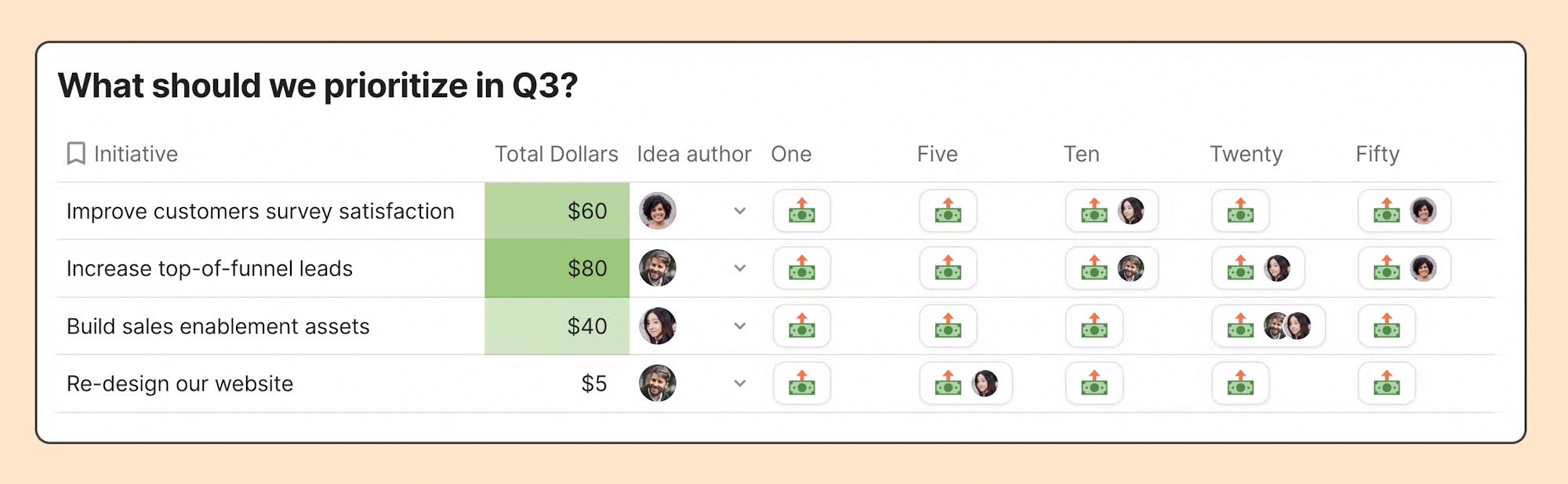Viewport: 1568px width, 484px height.
Task: Open idea author dropdown for Improve customers survey satisfaction
Action: (x=739, y=211)
